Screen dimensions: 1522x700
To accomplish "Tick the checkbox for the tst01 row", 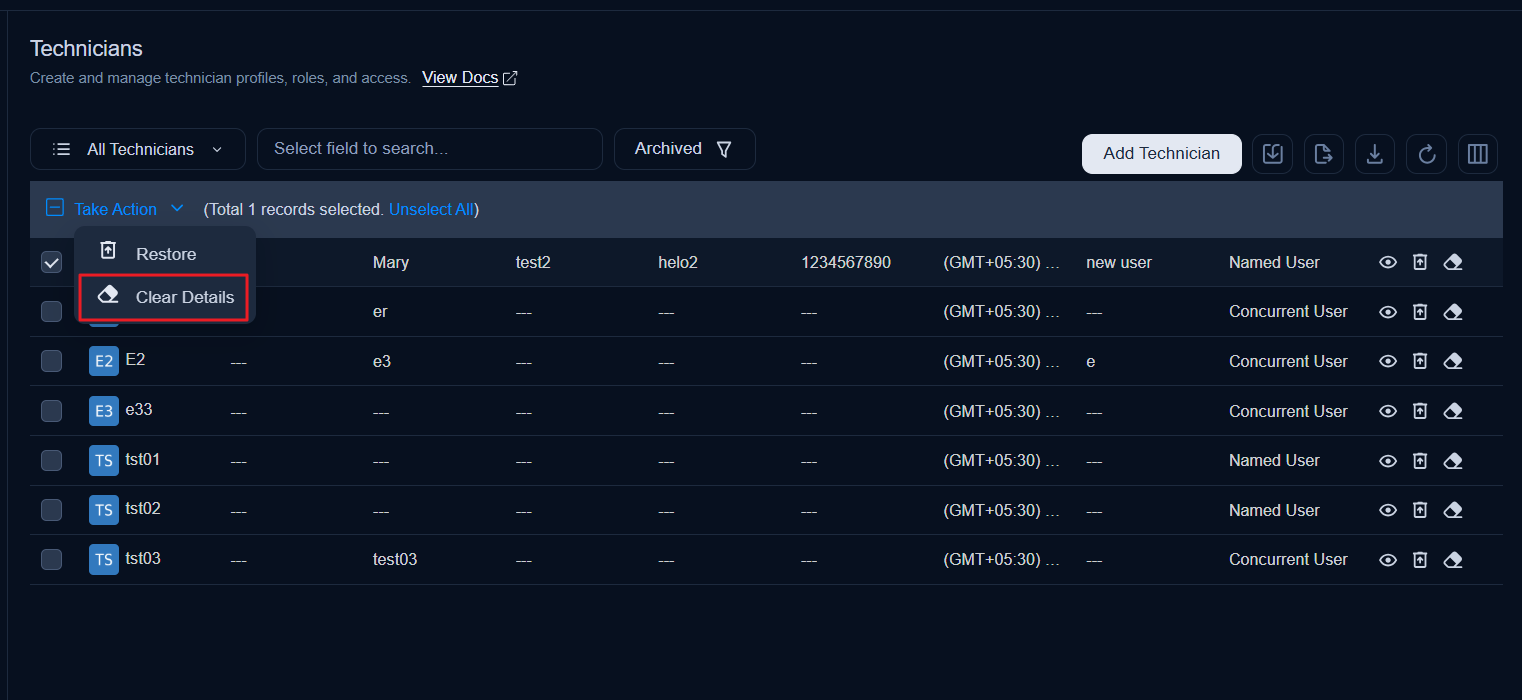I will click(51, 460).
